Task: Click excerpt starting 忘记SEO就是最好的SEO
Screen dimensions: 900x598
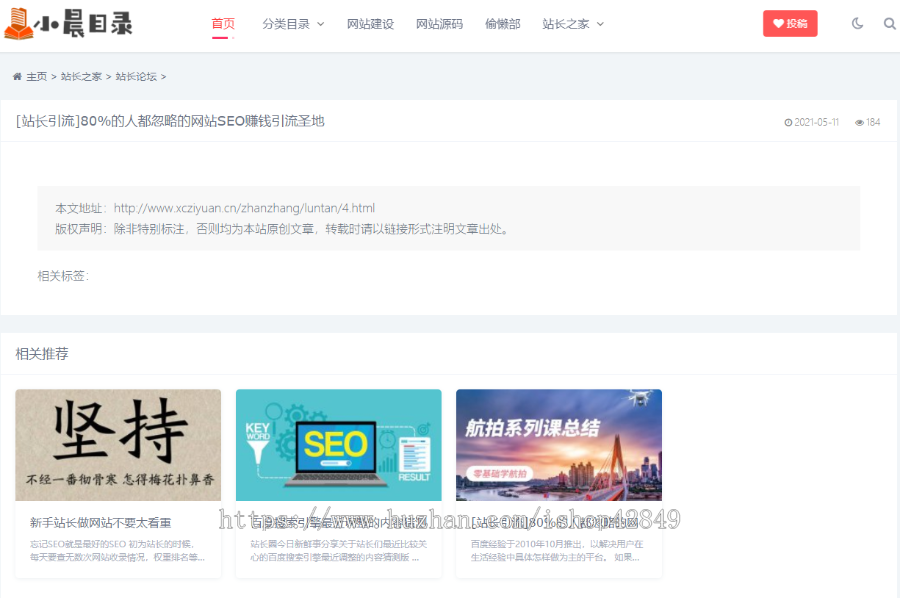Action: click(117, 550)
